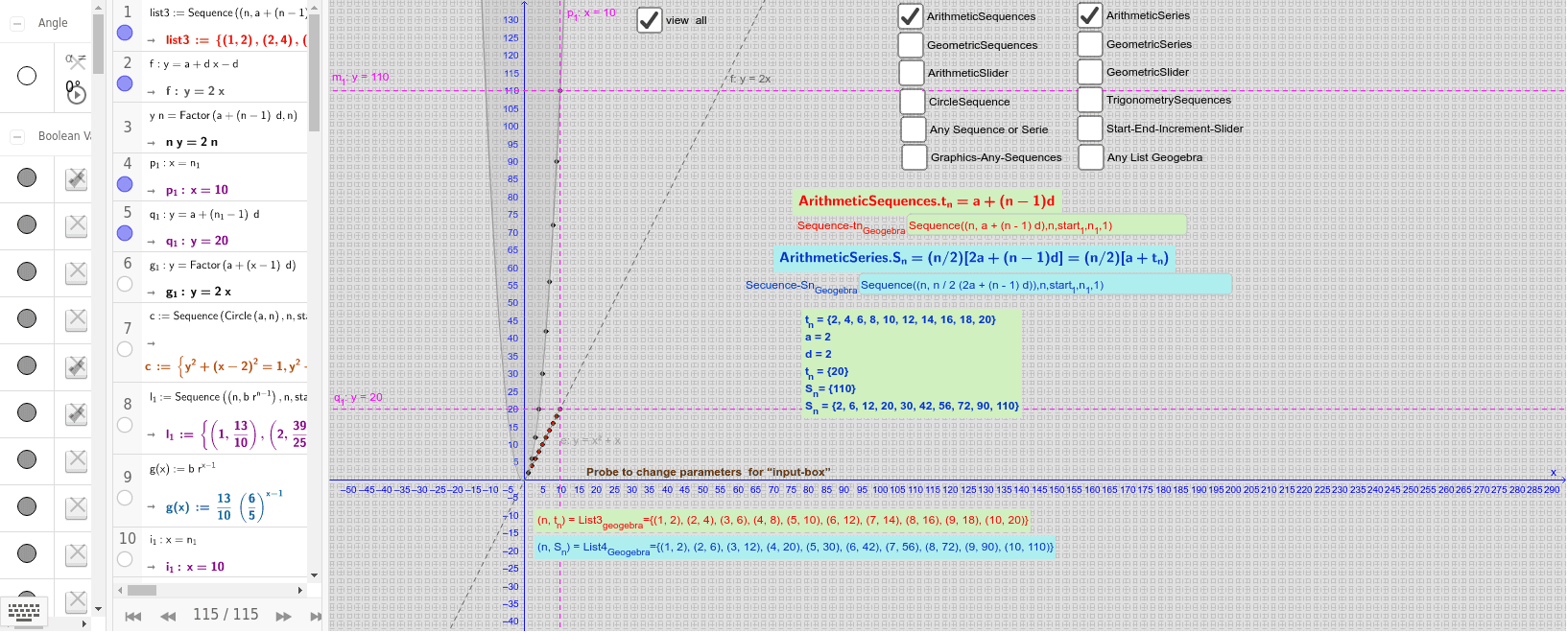
Task: Click the List3 geogebra points text
Action: click(x=782, y=521)
